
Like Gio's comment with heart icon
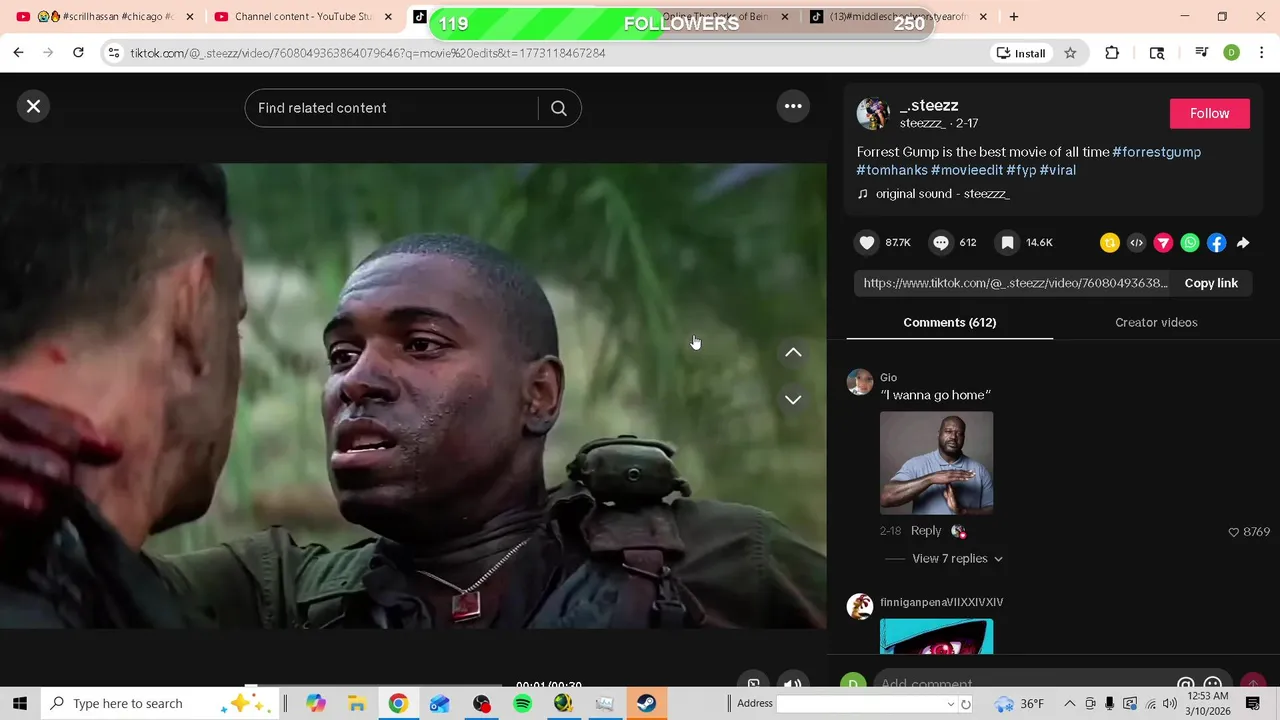[x=1233, y=532]
